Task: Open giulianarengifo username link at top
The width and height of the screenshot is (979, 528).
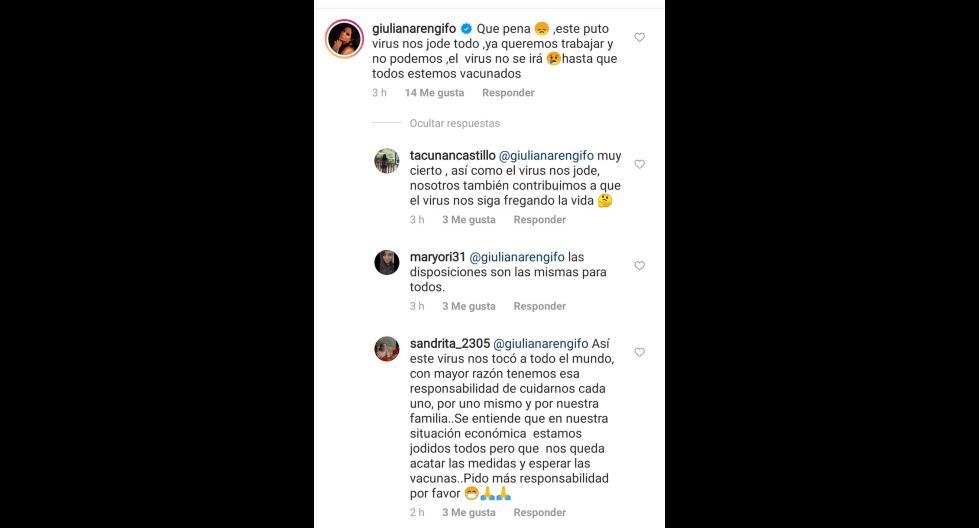Action: point(414,29)
